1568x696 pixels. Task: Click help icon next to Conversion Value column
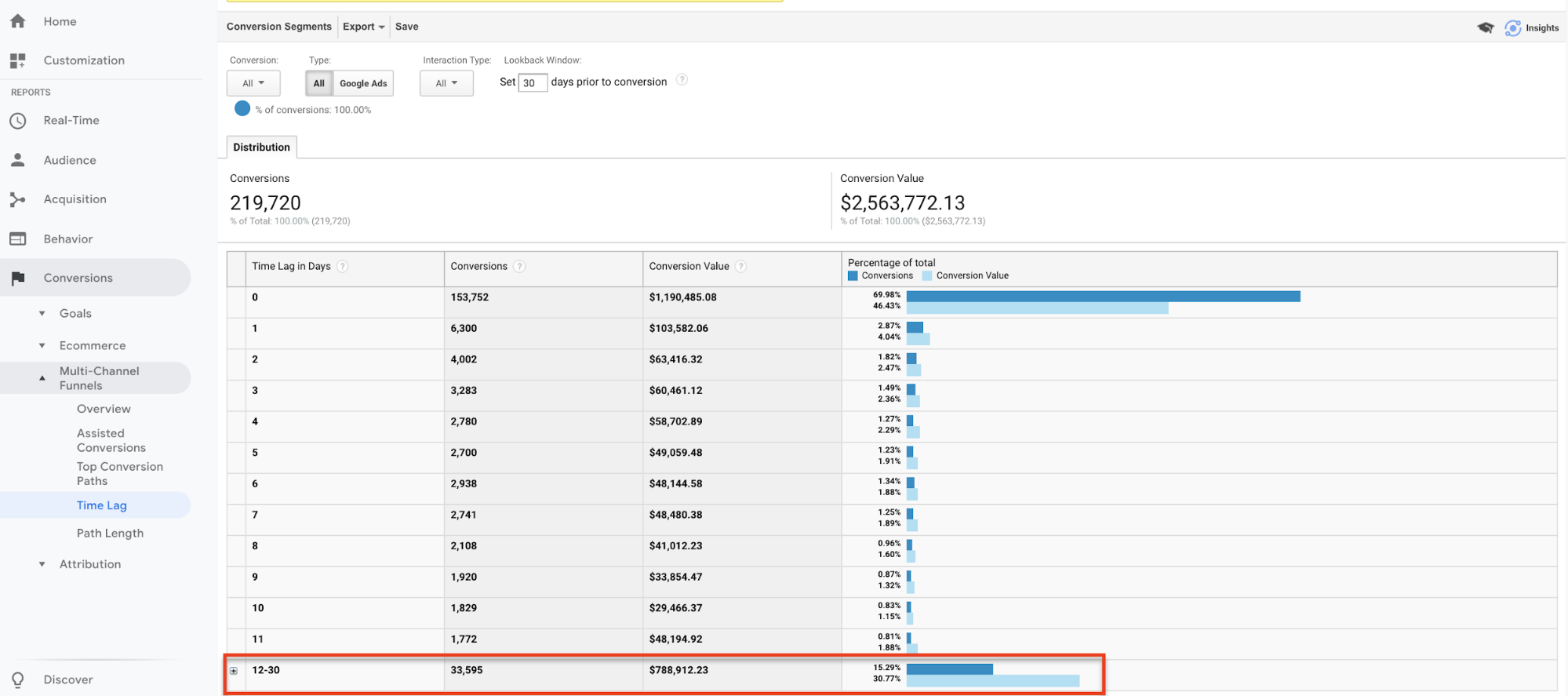[x=741, y=267]
